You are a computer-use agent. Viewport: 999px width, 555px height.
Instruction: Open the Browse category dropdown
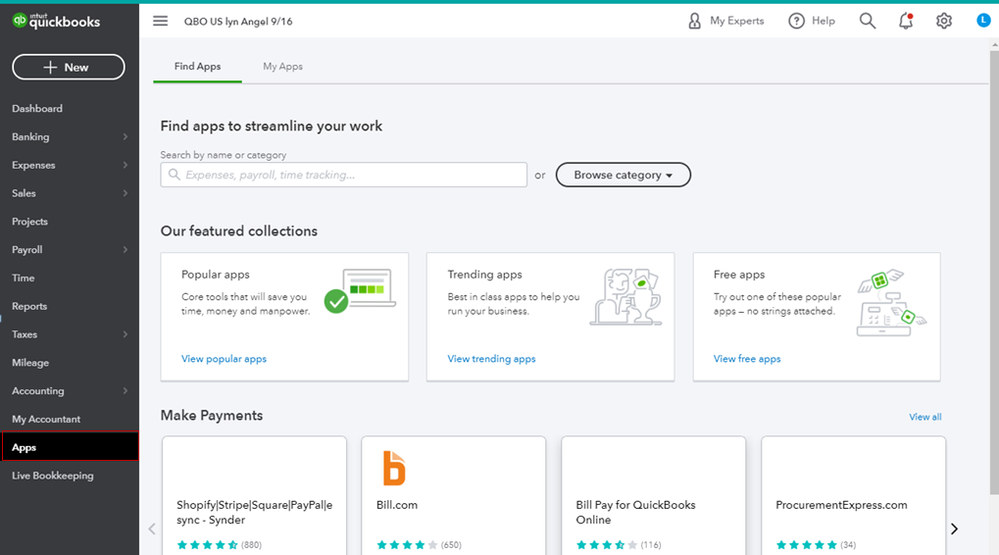click(x=623, y=175)
